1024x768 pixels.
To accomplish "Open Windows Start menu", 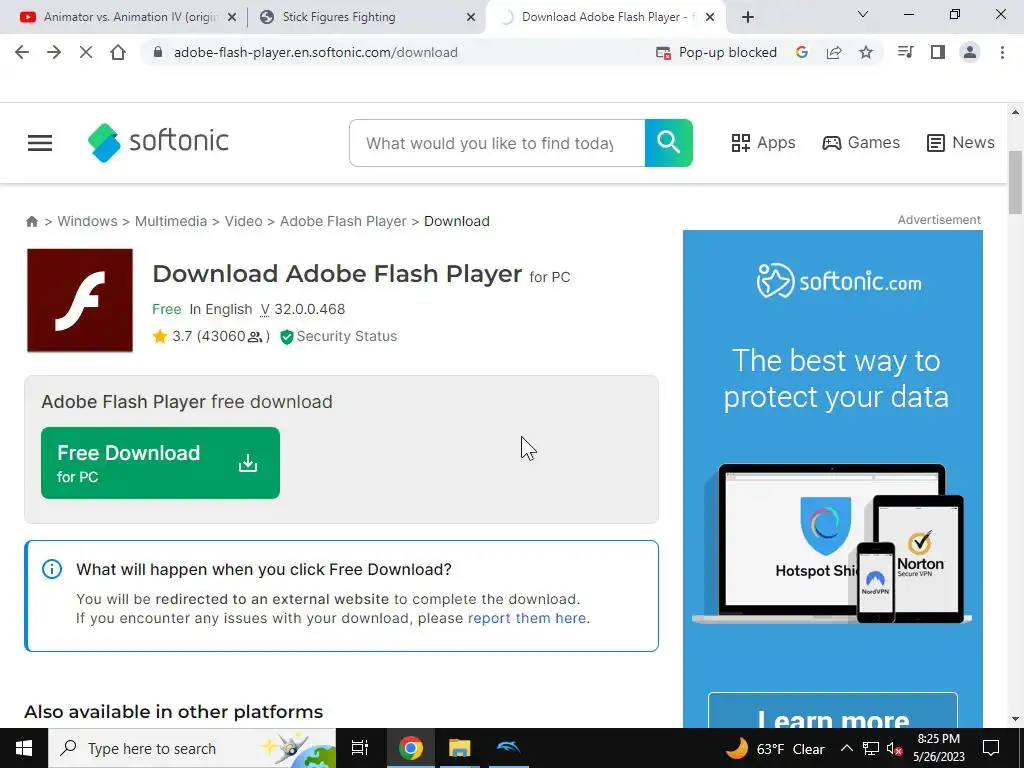I will (24, 748).
